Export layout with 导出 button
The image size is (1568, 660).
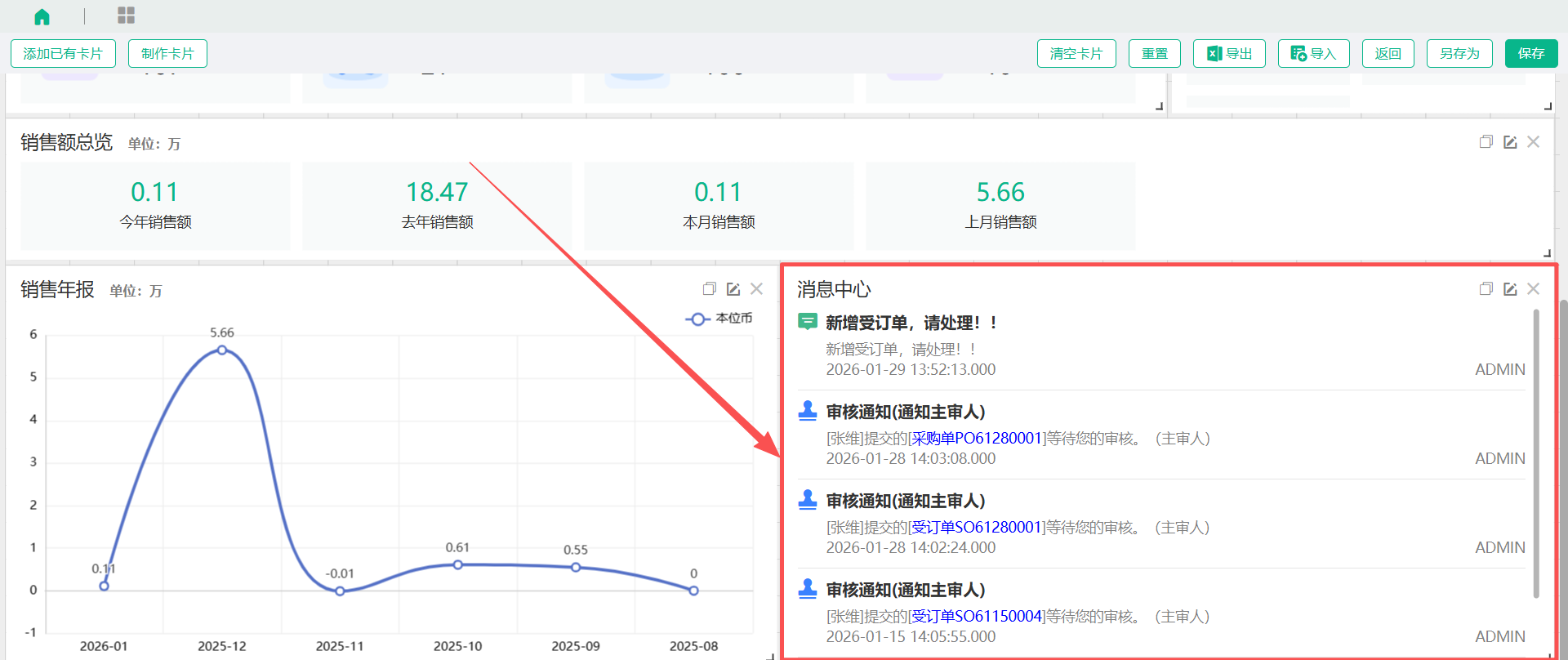point(1229,54)
